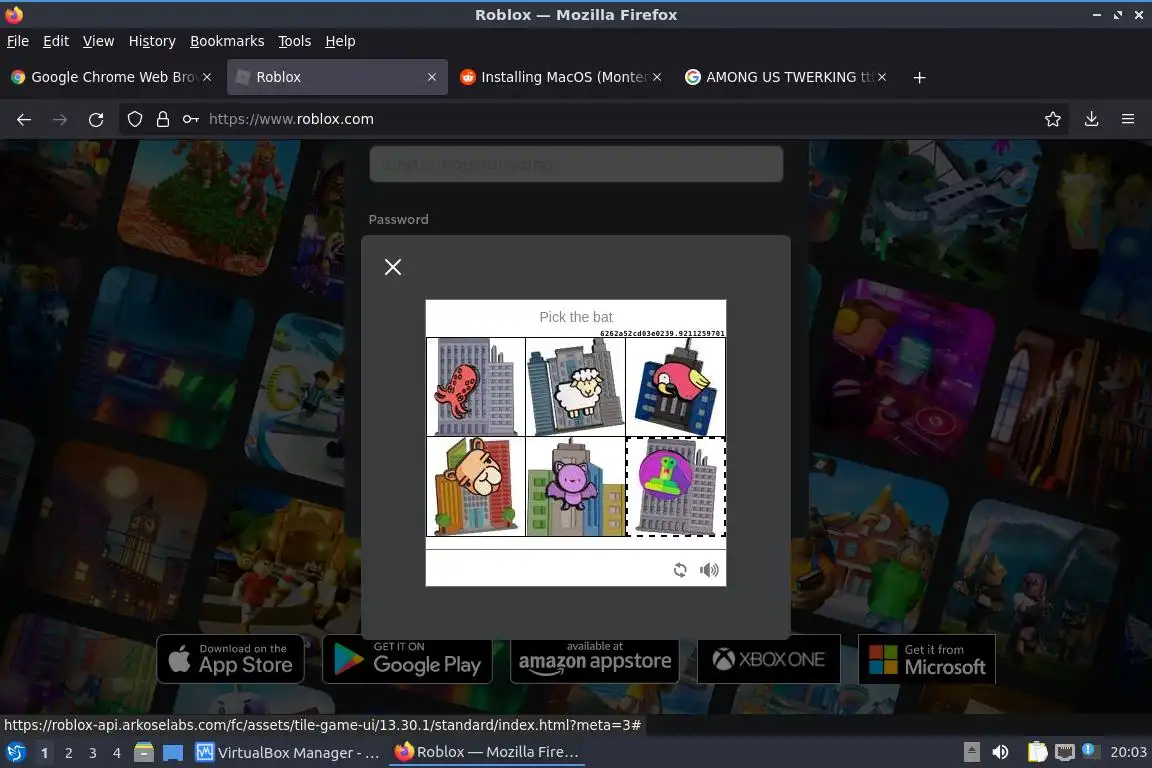Open the File menu
This screenshot has height=768, width=1152.
[x=18, y=41]
